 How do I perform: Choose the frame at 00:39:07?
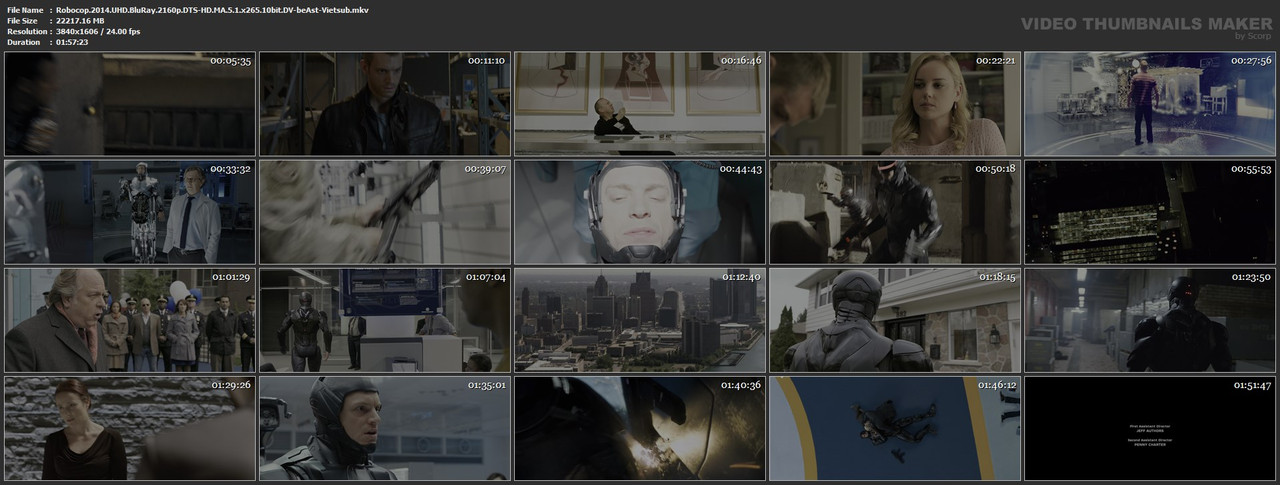pos(385,212)
